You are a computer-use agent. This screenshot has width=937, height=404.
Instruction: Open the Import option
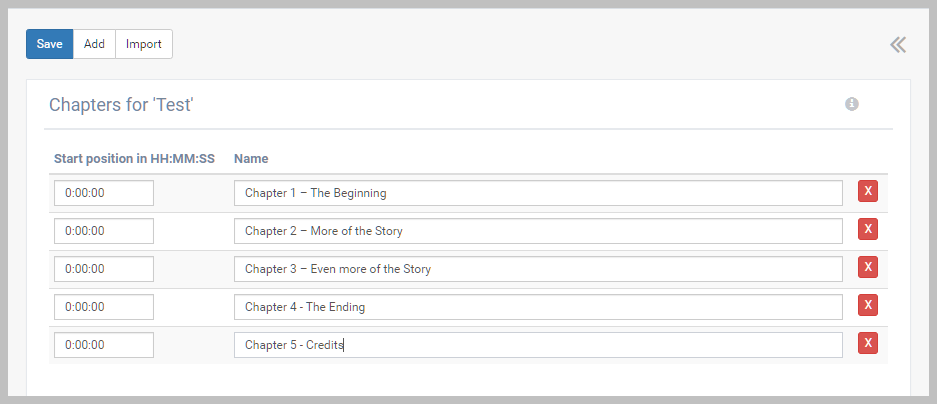click(x=144, y=44)
